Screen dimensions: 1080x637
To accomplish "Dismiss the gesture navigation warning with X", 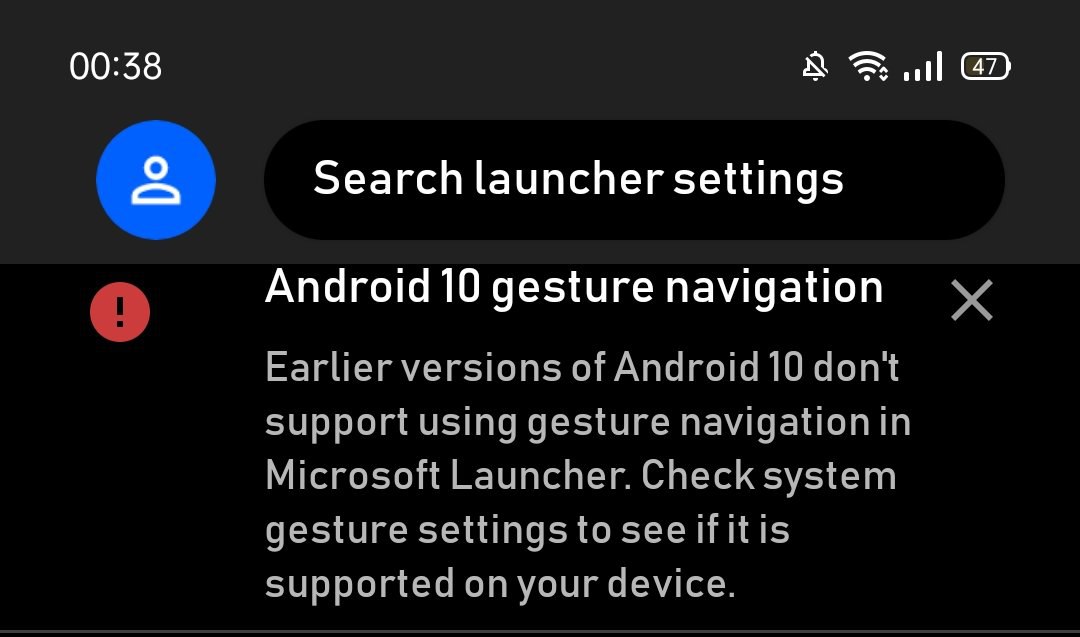I will click(x=972, y=300).
